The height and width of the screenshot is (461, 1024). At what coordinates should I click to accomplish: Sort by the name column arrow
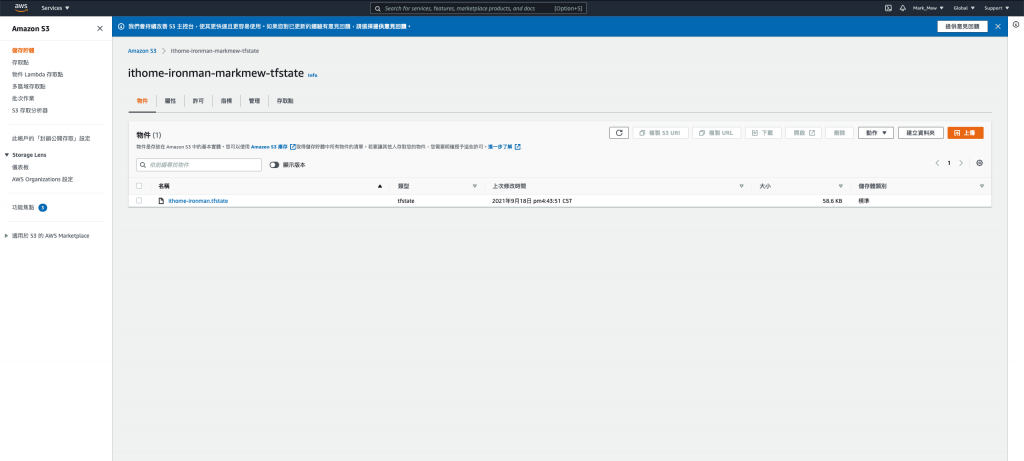pos(380,186)
